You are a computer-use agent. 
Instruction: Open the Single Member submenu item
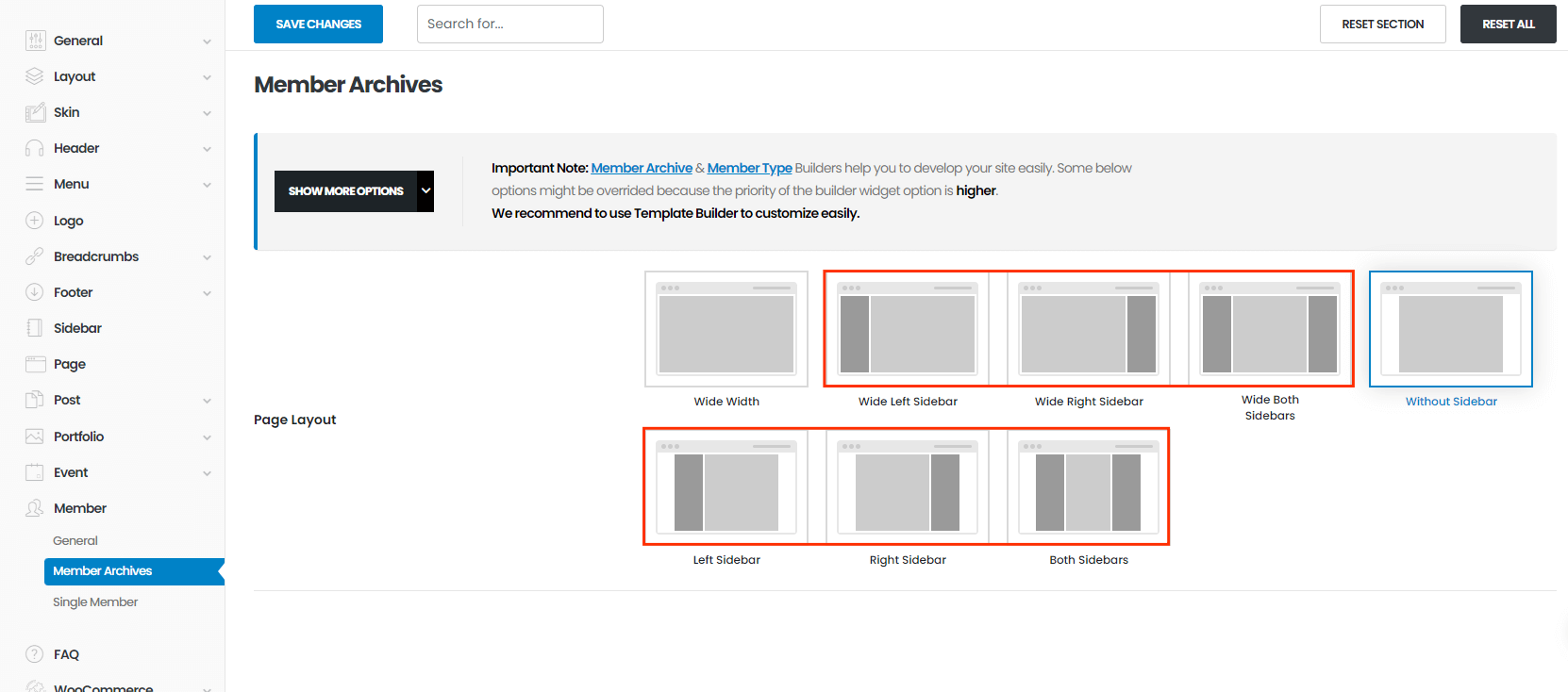click(95, 602)
